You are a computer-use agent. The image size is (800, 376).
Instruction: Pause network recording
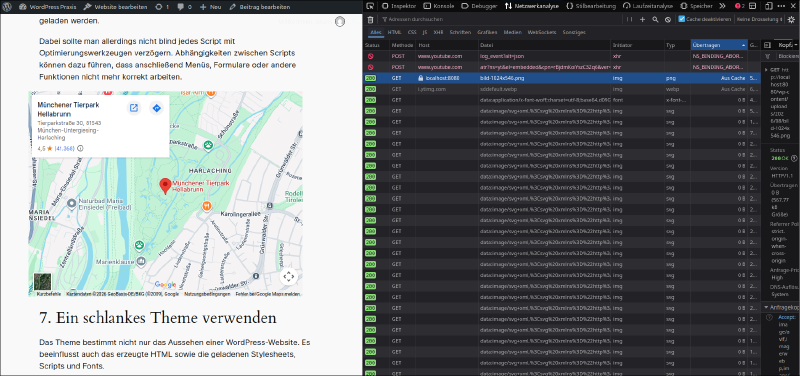(630, 19)
